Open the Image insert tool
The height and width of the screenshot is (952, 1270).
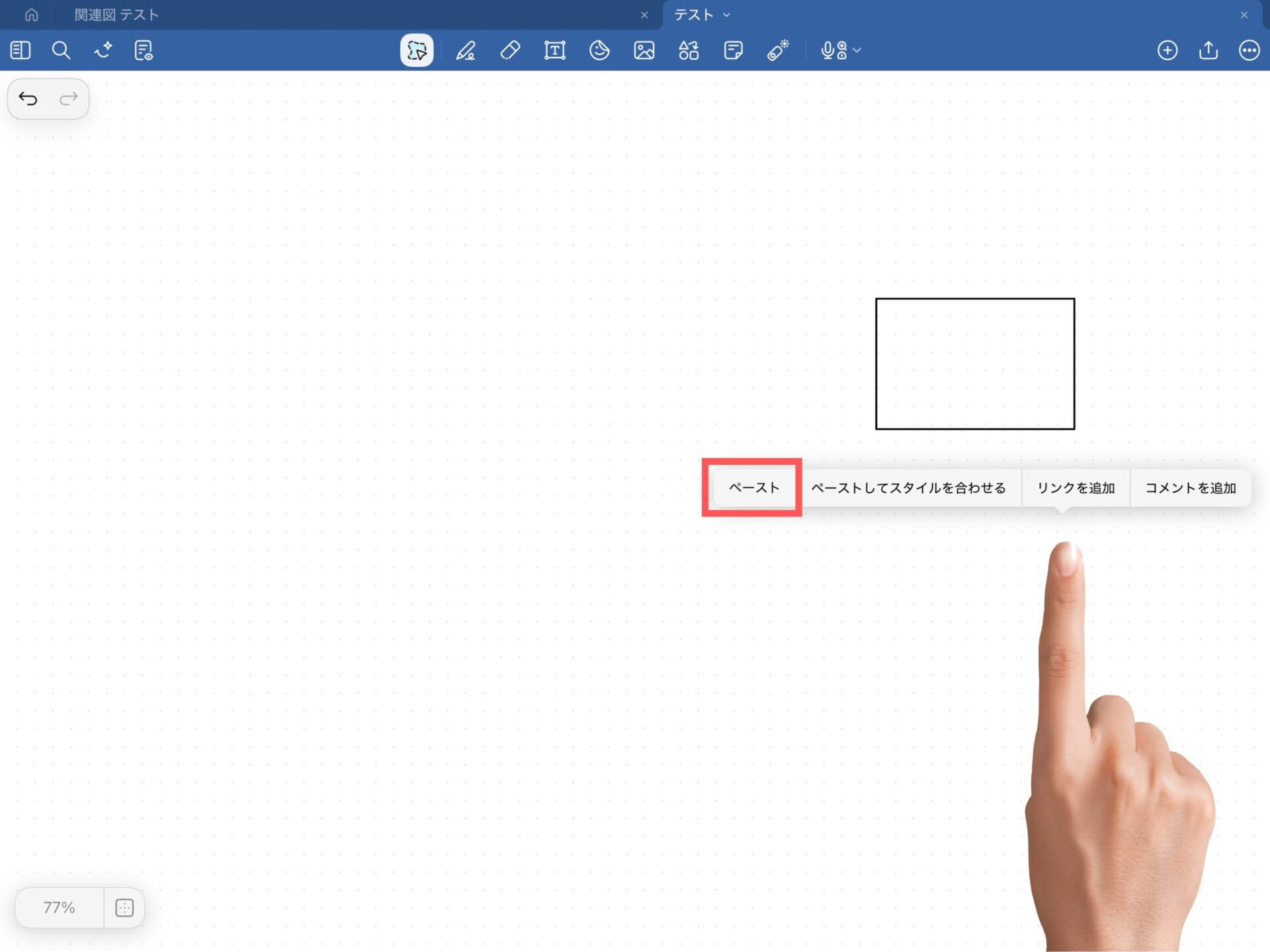(644, 50)
